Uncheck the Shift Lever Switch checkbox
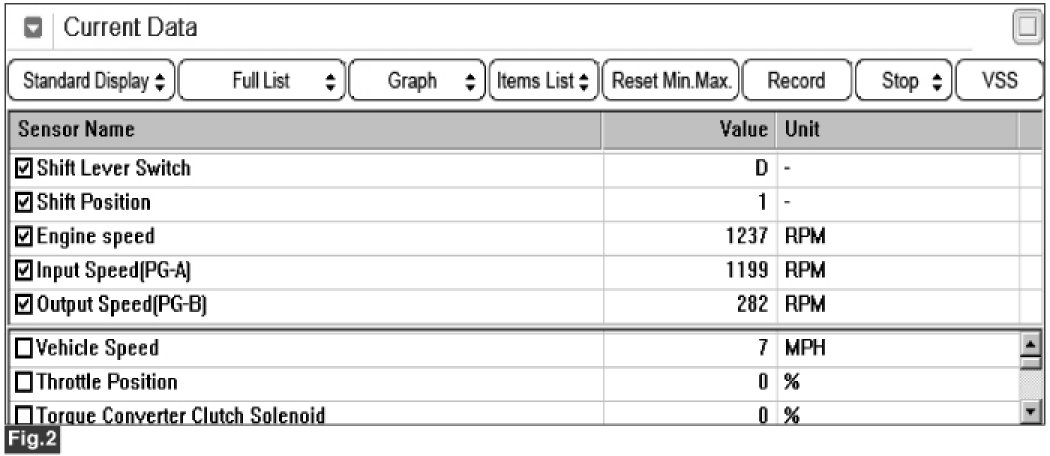This screenshot has width=1050, height=456. (x=24, y=167)
